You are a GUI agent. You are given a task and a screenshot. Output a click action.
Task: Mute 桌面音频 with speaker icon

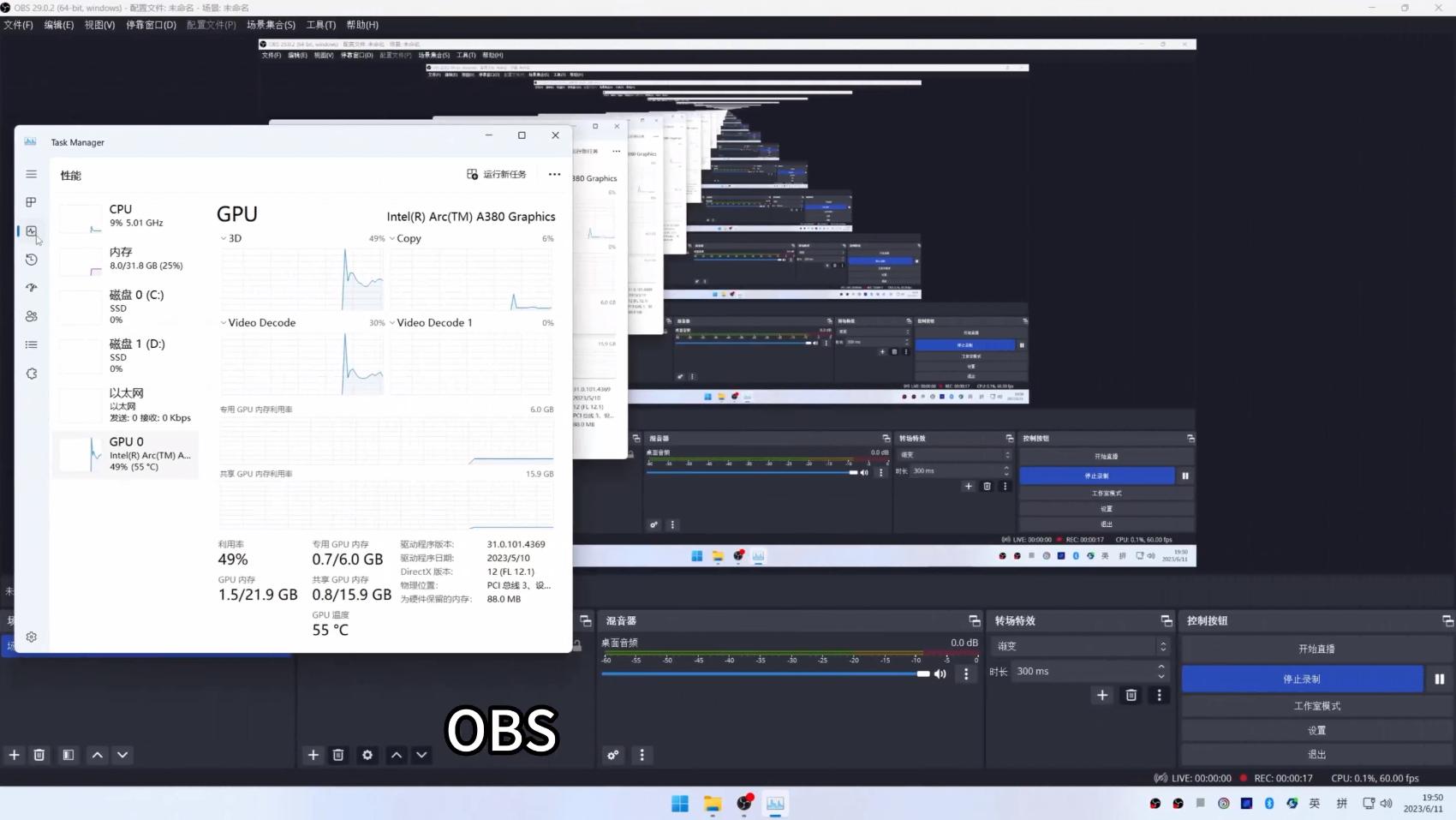click(940, 673)
